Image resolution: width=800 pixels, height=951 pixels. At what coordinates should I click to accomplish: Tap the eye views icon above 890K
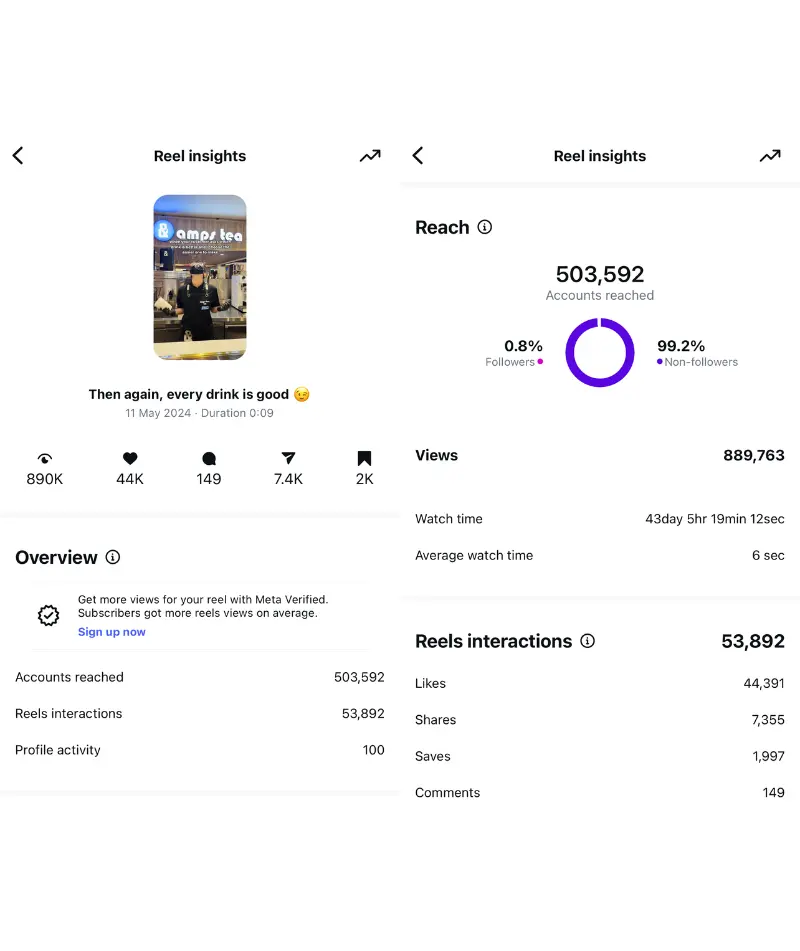point(44,459)
